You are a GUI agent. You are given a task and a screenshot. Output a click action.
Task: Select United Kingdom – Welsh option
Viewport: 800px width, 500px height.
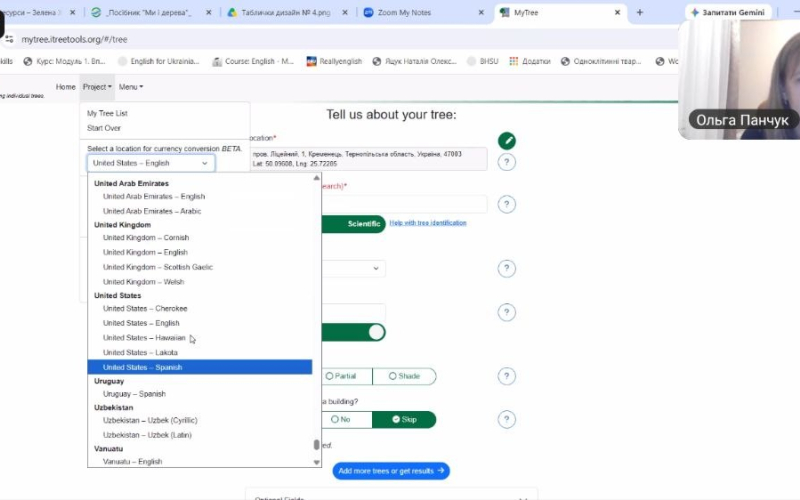[143, 282]
